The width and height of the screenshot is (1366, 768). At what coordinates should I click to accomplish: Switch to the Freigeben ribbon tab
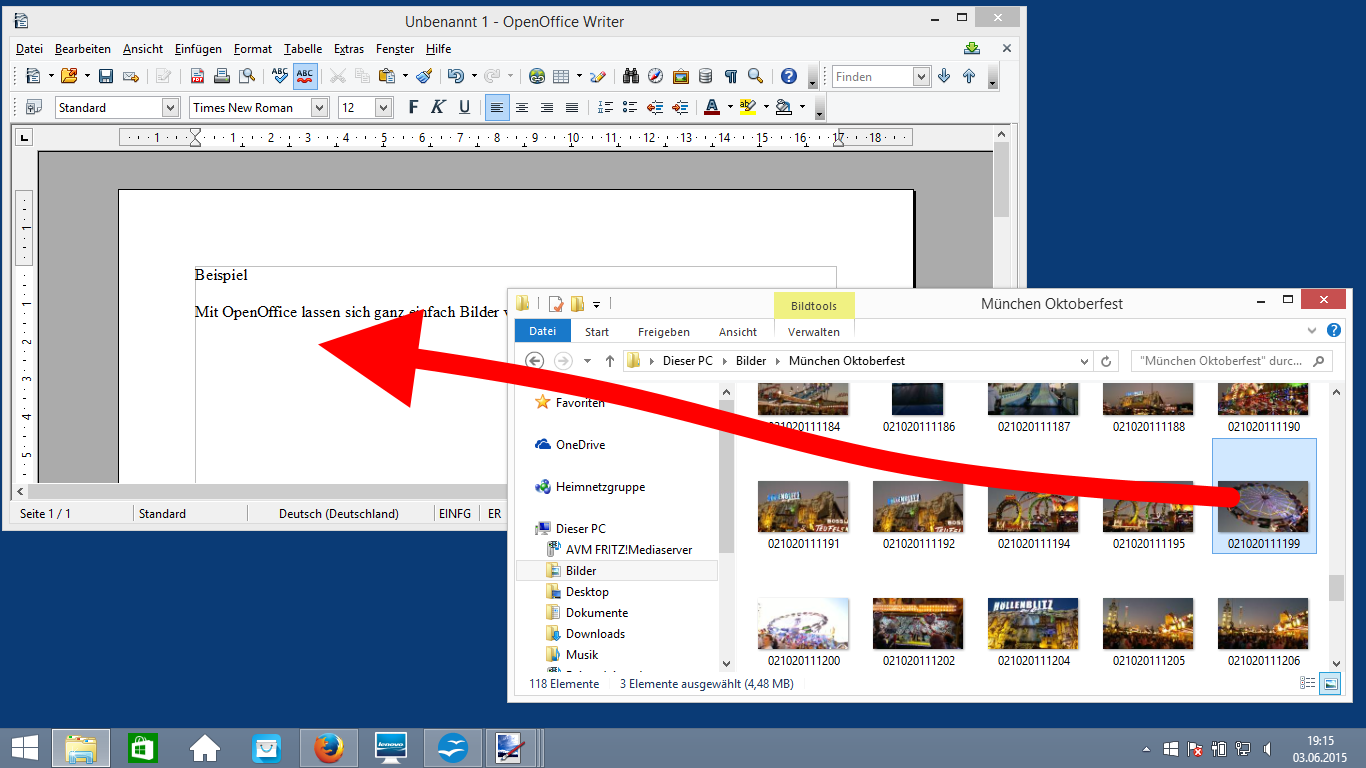(x=663, y=332)
